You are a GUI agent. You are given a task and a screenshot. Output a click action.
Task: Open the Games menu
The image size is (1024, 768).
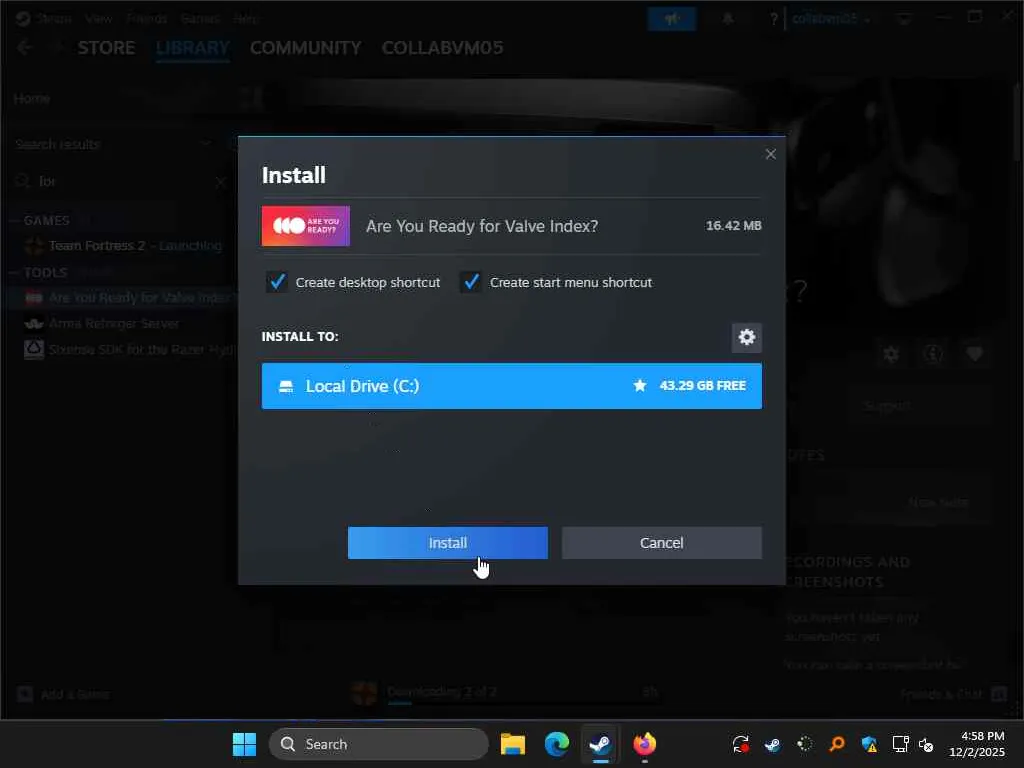(200, 18)
